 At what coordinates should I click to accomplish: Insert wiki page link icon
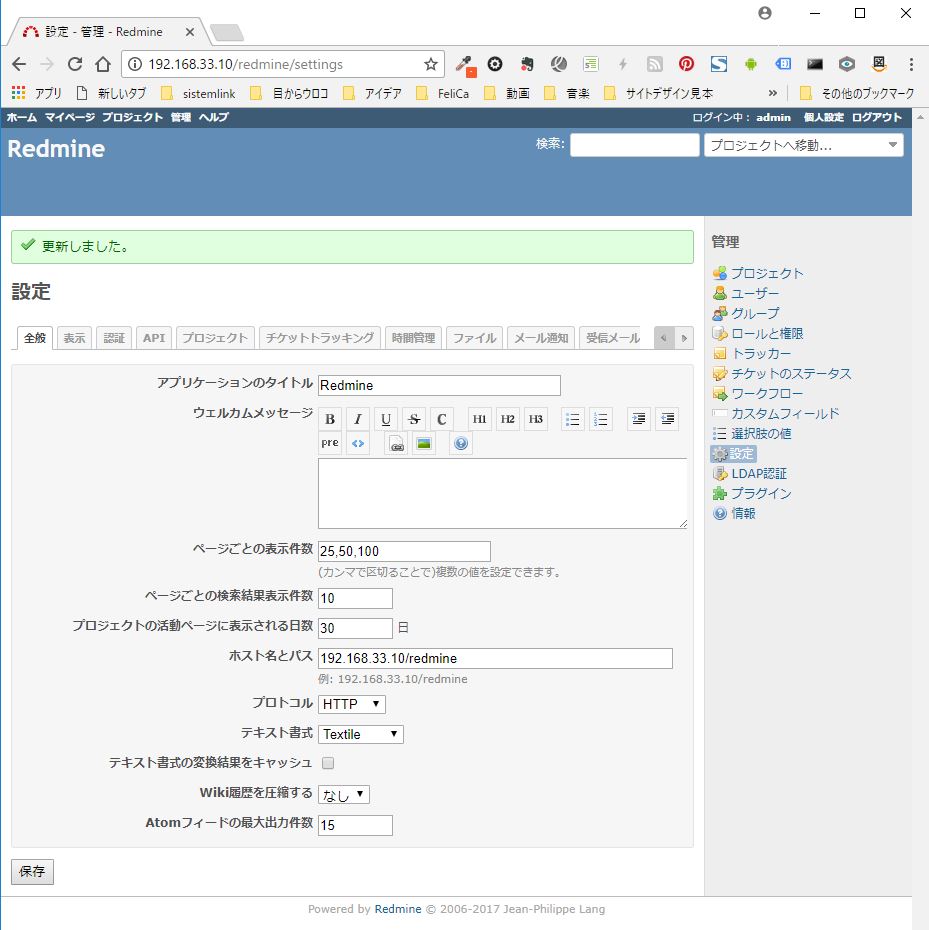(396, 443)
